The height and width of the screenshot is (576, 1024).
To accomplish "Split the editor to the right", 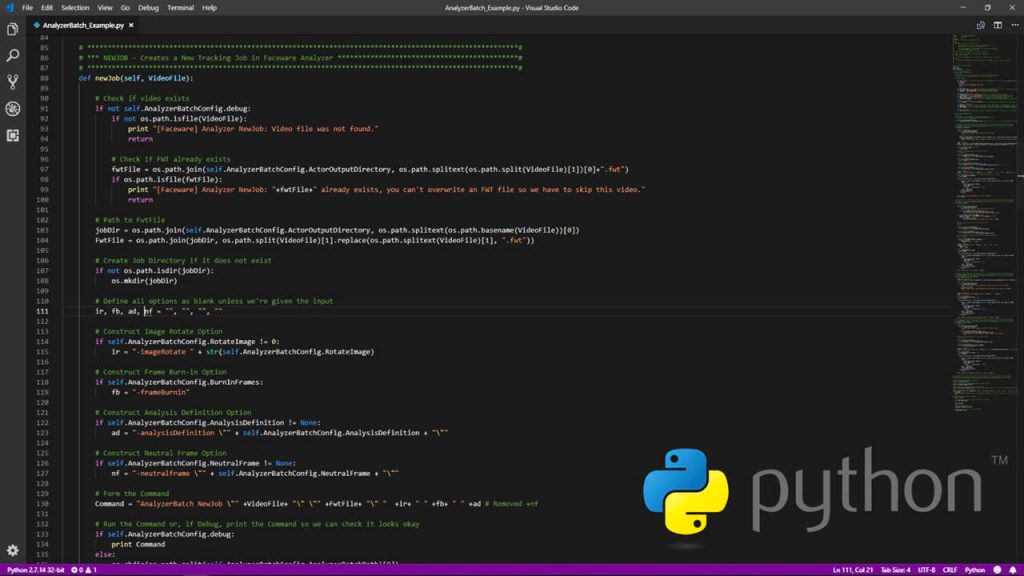I will (x=998, y=25).
